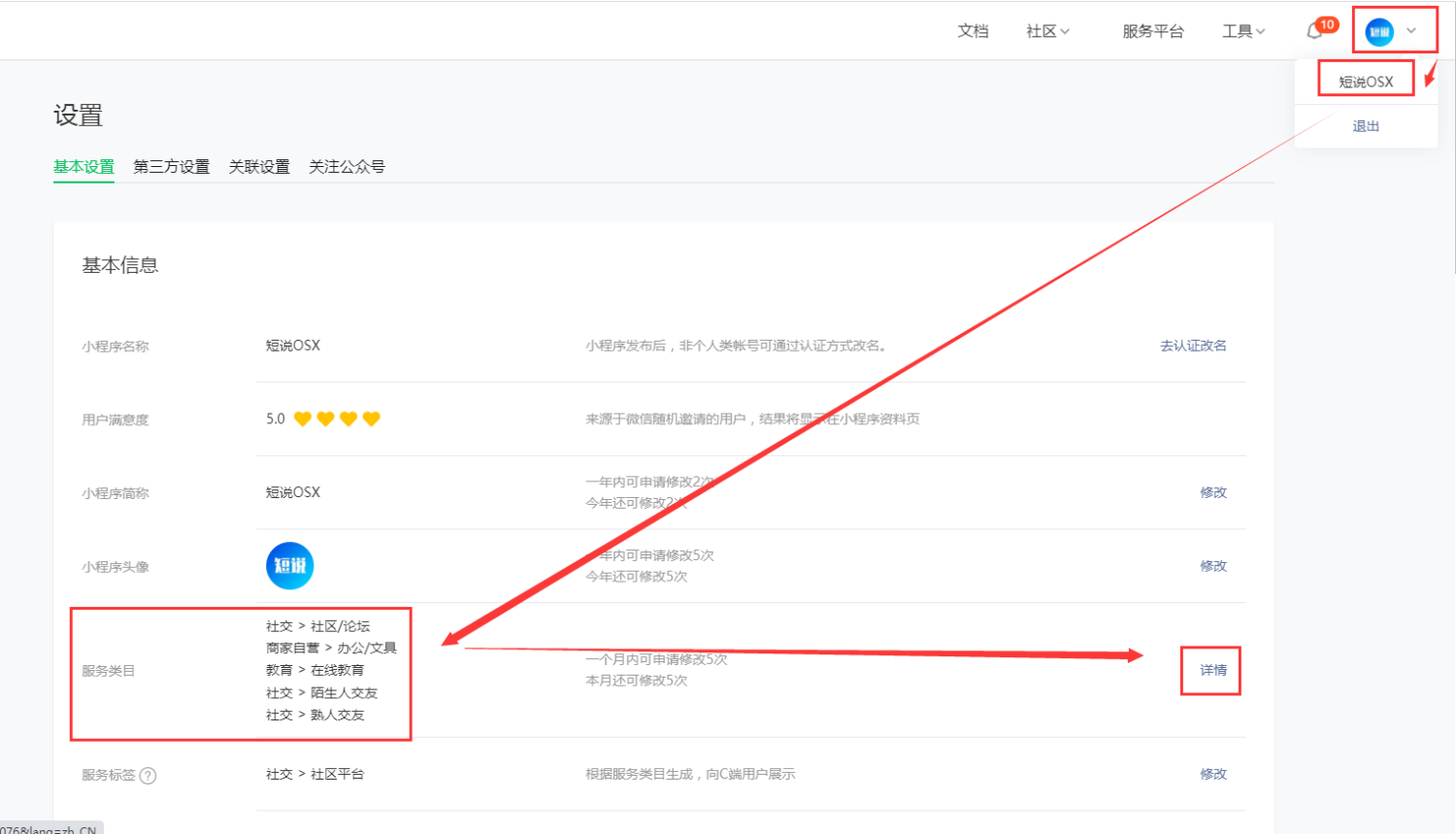Image resolution: width=1456 pixels, height=834 pixels.
Task: Open the 关注公众号 tab
Action: pyautogui.click(x=347, y=166)
